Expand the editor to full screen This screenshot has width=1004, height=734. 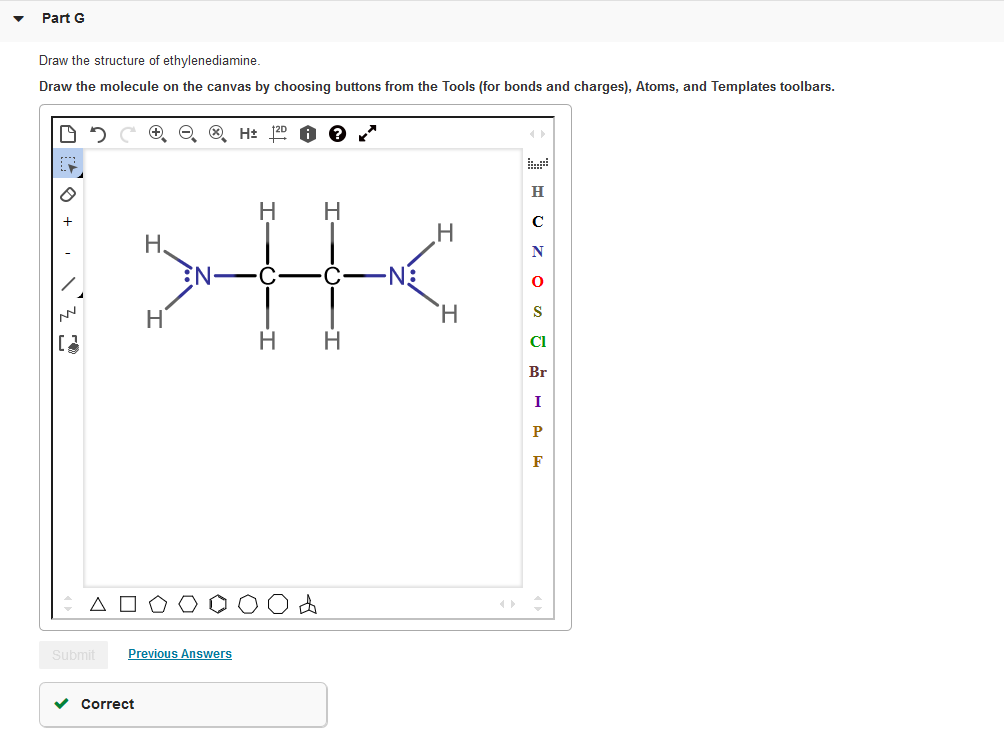click(367, 132)
